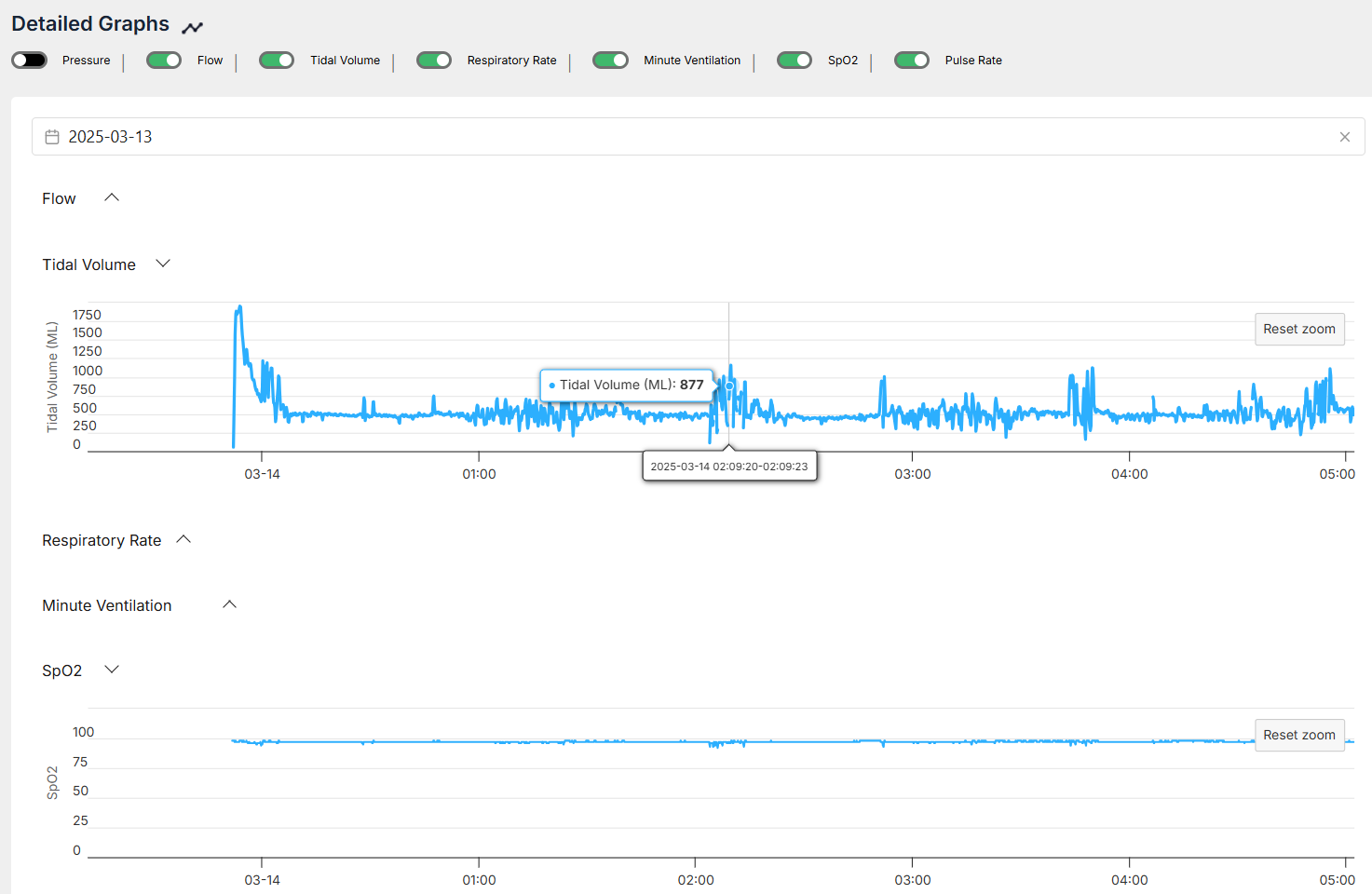This screenshot has height=894, width=1372.
Task: Disable the Pulse Rate toggle
Action: tap(912, 61)
